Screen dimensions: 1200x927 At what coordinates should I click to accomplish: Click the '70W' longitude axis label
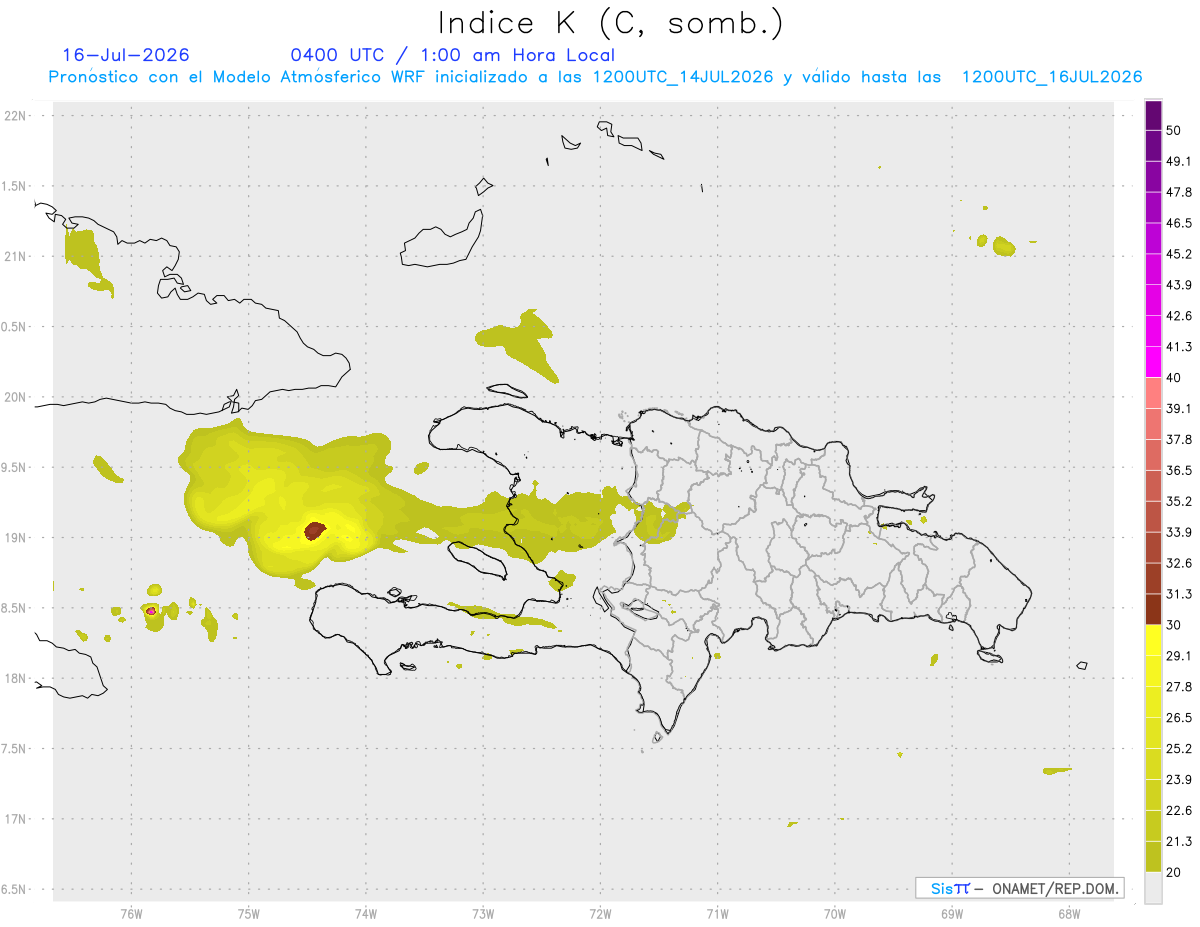click(x=834, y=914)
